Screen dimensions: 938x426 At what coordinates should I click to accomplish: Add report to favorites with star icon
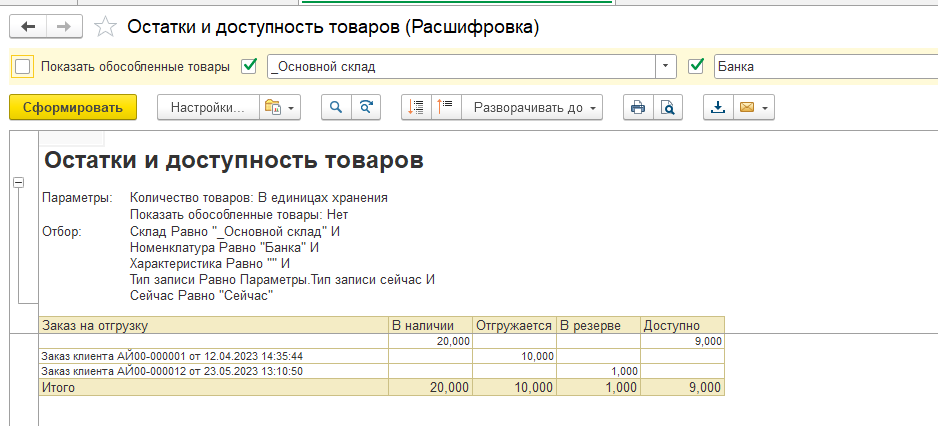pyautogui.click(x=106, y=27)
